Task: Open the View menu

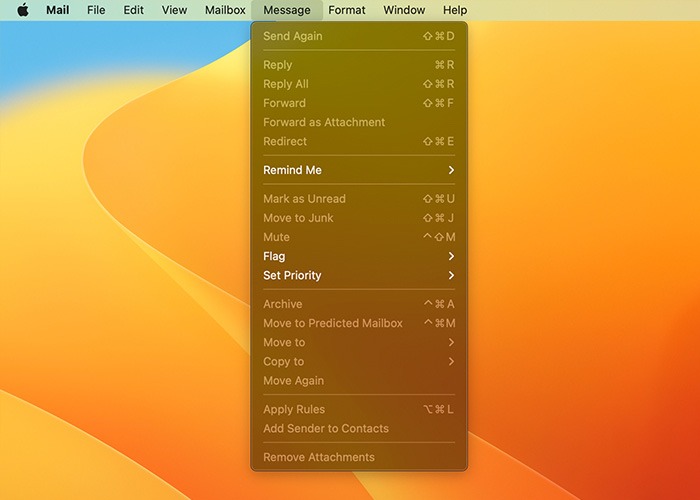Action: pos(174,10)
